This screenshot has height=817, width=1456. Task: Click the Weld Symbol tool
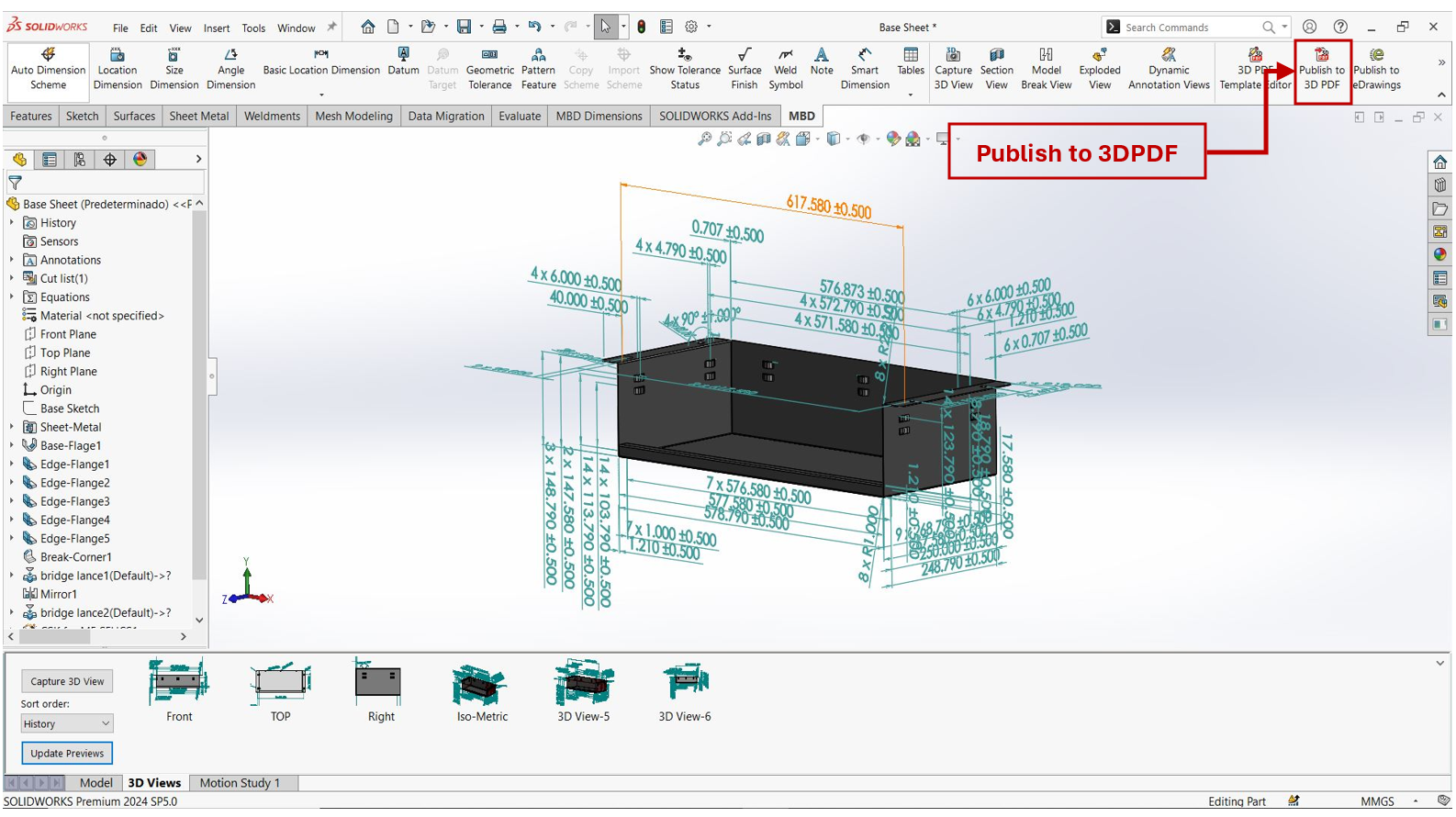point(785,69)
